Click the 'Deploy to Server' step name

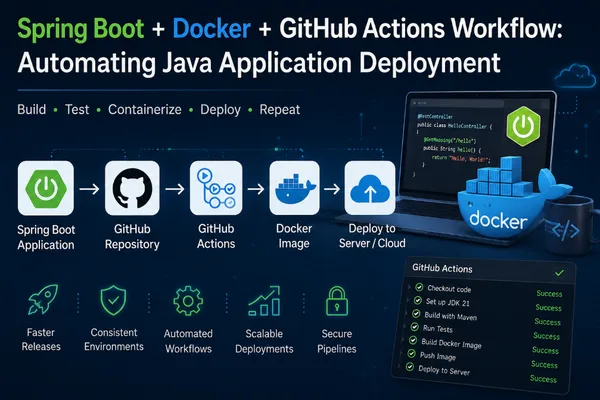coord(444,370)
